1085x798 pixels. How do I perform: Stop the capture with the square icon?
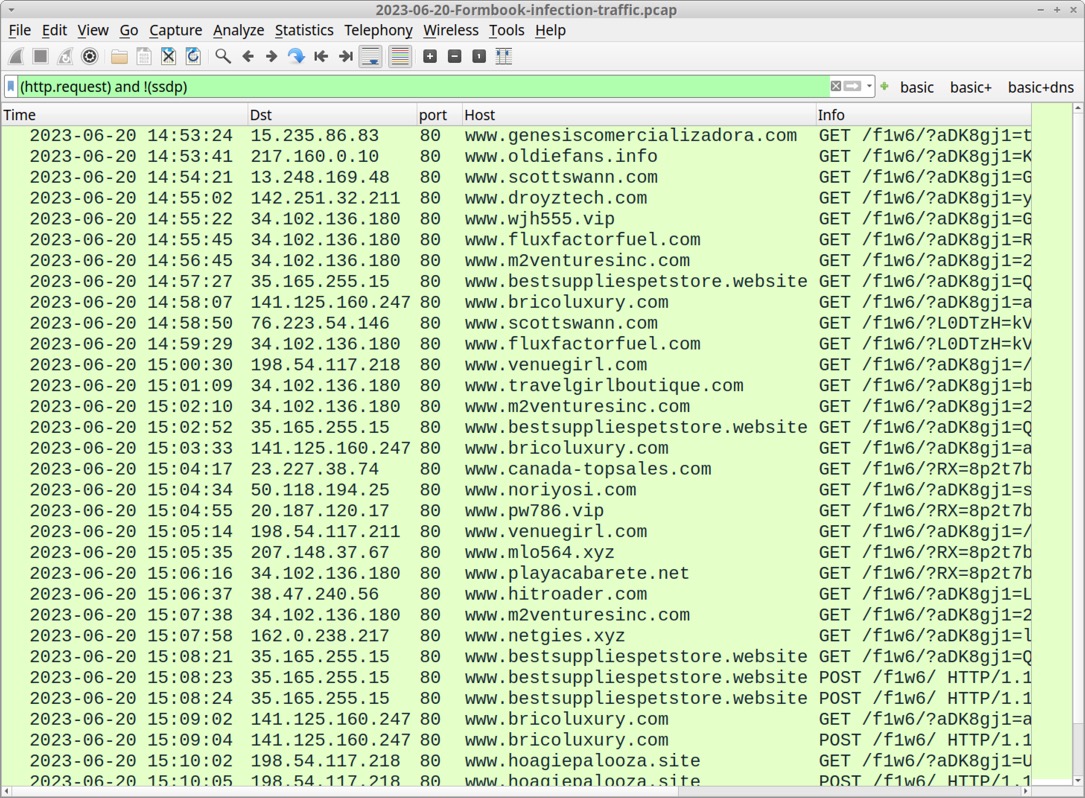coord(40,57)
